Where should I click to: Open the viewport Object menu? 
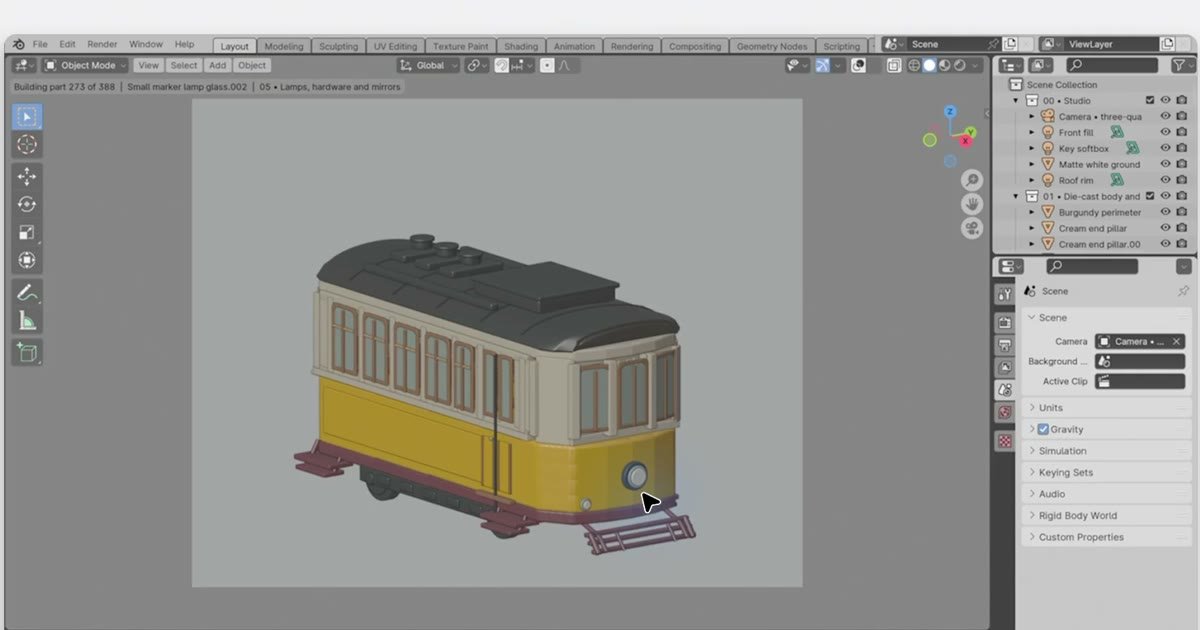tap(252, 65)
